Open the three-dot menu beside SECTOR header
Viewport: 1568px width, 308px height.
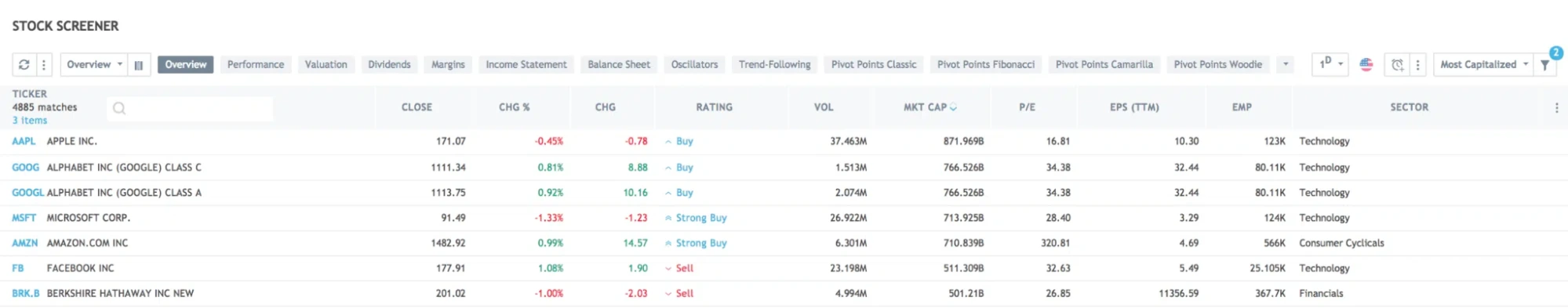[x=1557, y=108]
